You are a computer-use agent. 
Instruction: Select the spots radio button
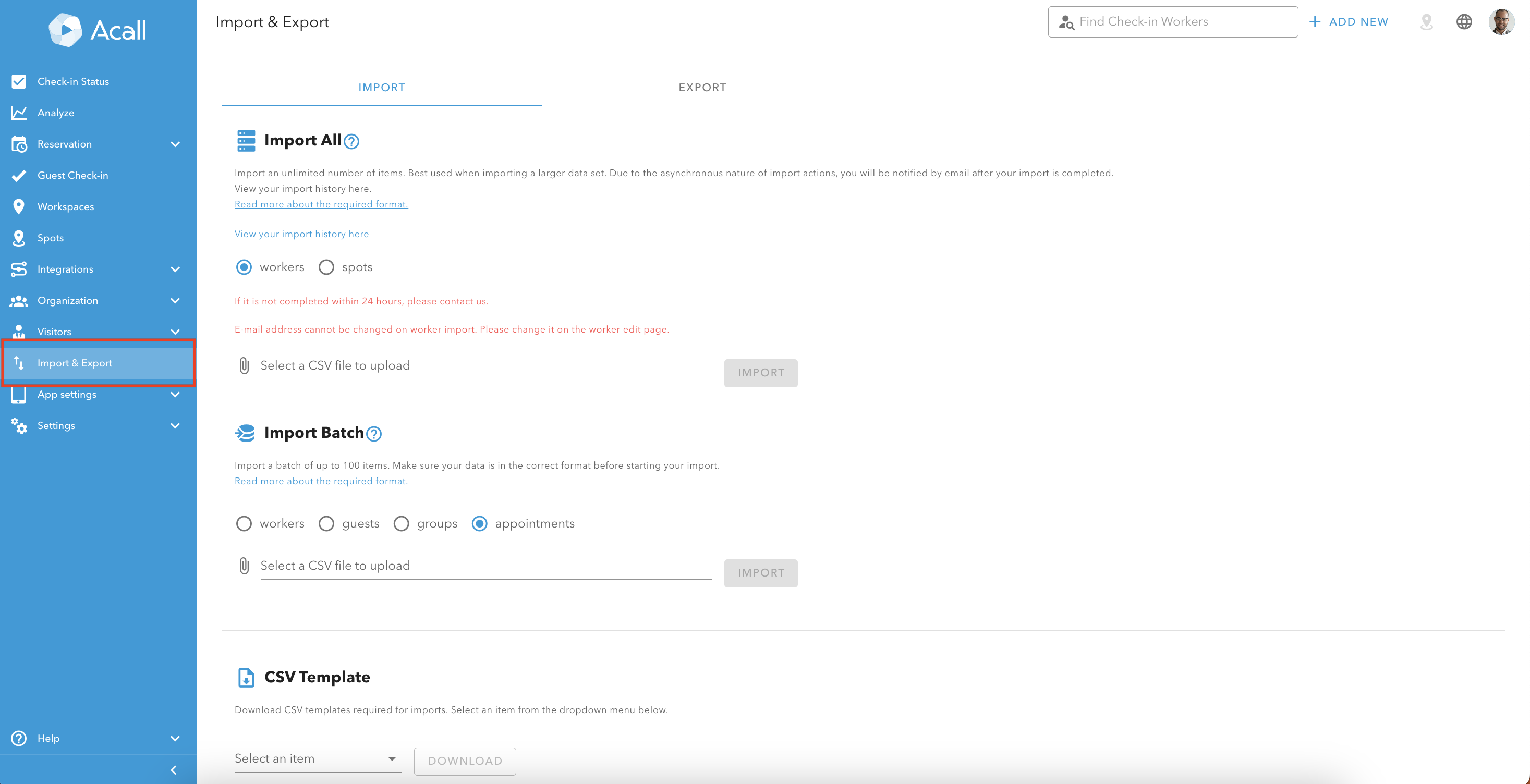(x=326, y=267)
